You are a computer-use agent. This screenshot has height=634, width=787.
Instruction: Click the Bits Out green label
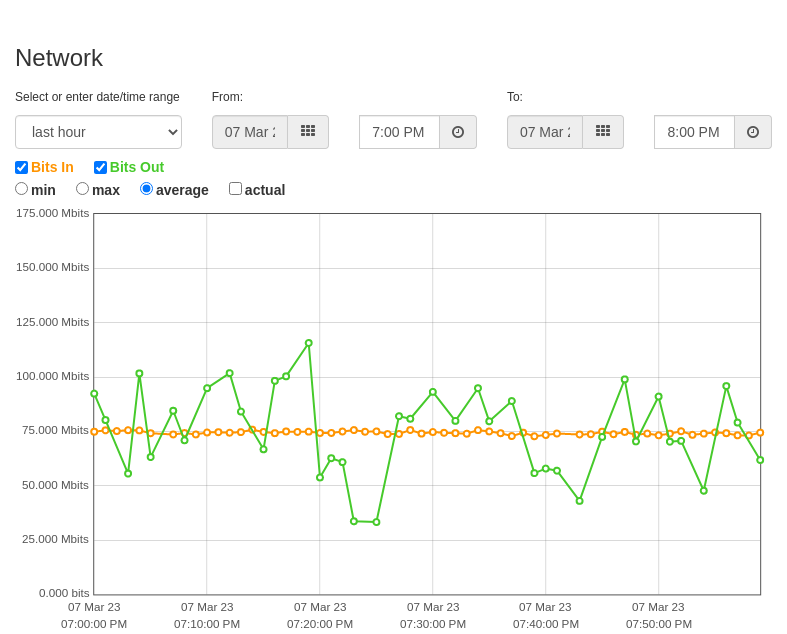click(x=137, y=167)
